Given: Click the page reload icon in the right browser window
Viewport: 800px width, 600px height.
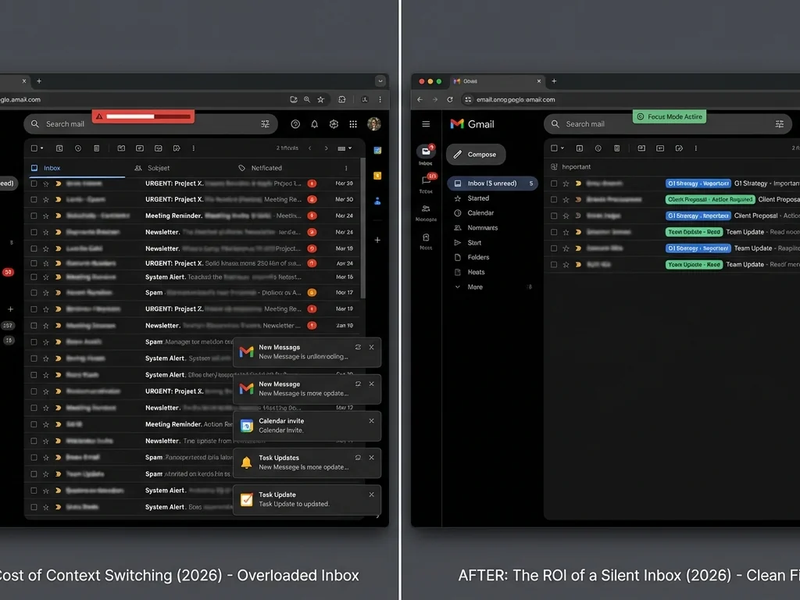Looking at the screenshot, I should tap(451, 100).
